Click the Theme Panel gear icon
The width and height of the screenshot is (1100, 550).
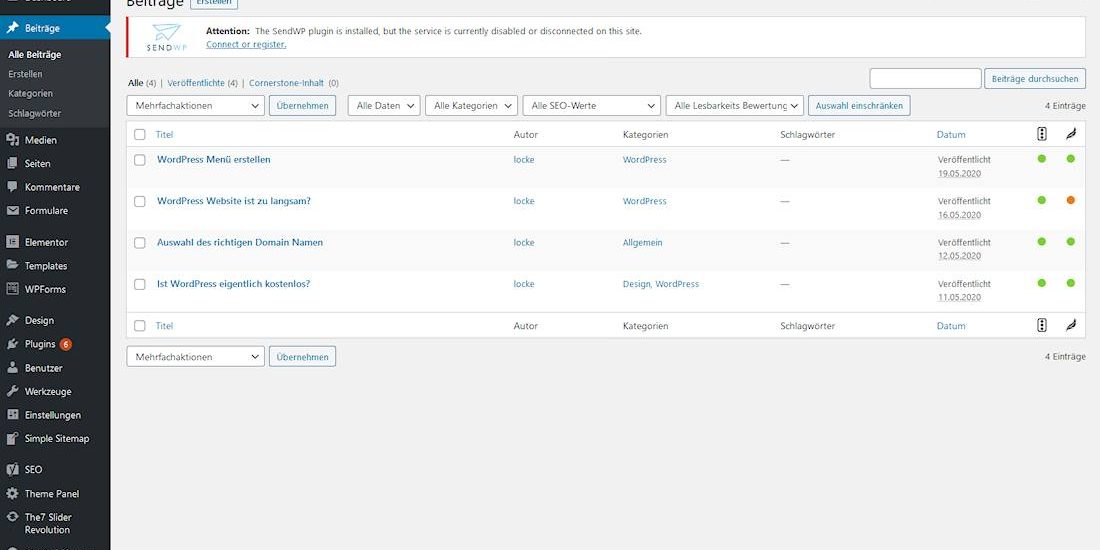(12, 493)
